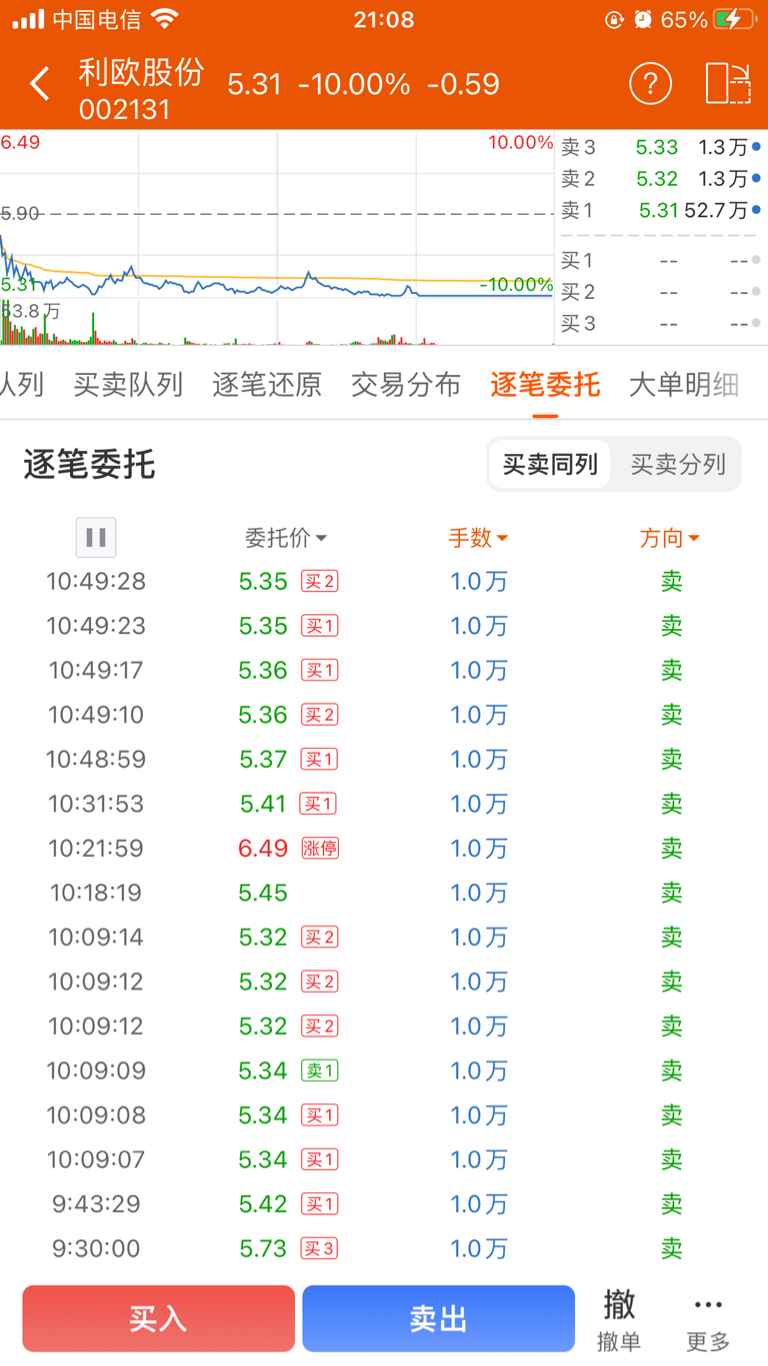
Task: Select the 10:18:19 order at 5.45
Action: pos(384,893)
